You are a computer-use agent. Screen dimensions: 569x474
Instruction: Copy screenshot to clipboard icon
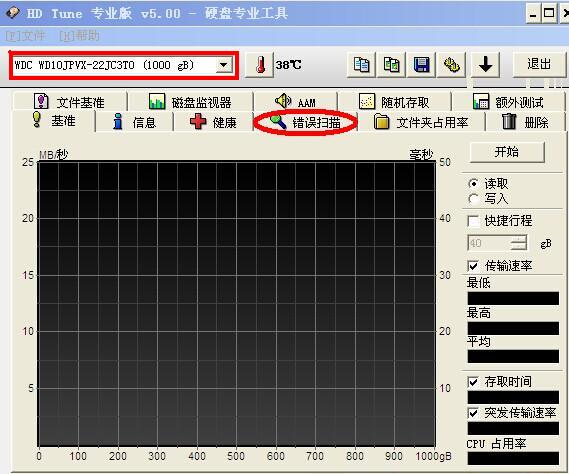click(391, 65)
